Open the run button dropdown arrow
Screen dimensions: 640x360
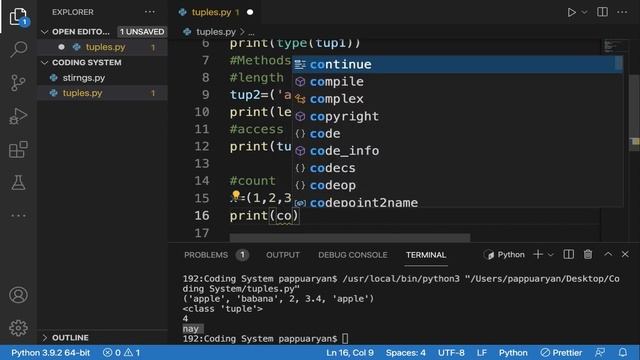pyautogui.click(x=584, y=12)
